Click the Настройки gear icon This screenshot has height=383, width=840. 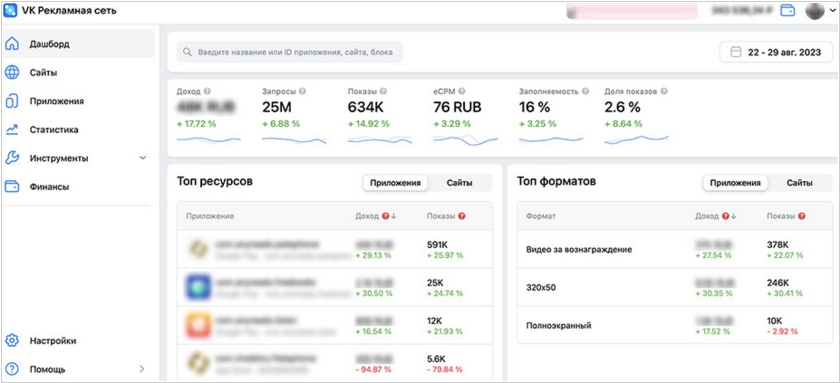click(x=12, y=341)
